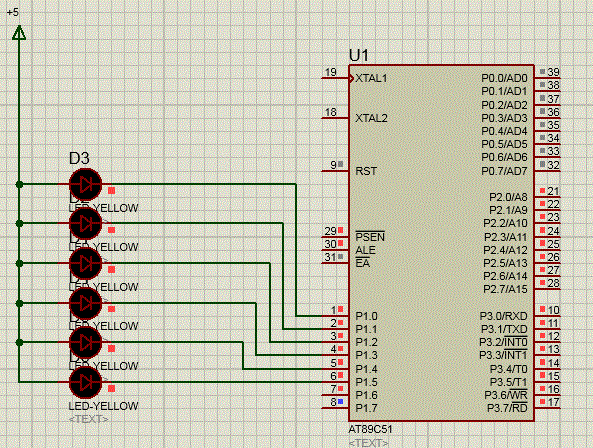Image resolution: width=593 pixels, height=448 pixels.
Task: Select the EA pin name
Action: (363, 263)
